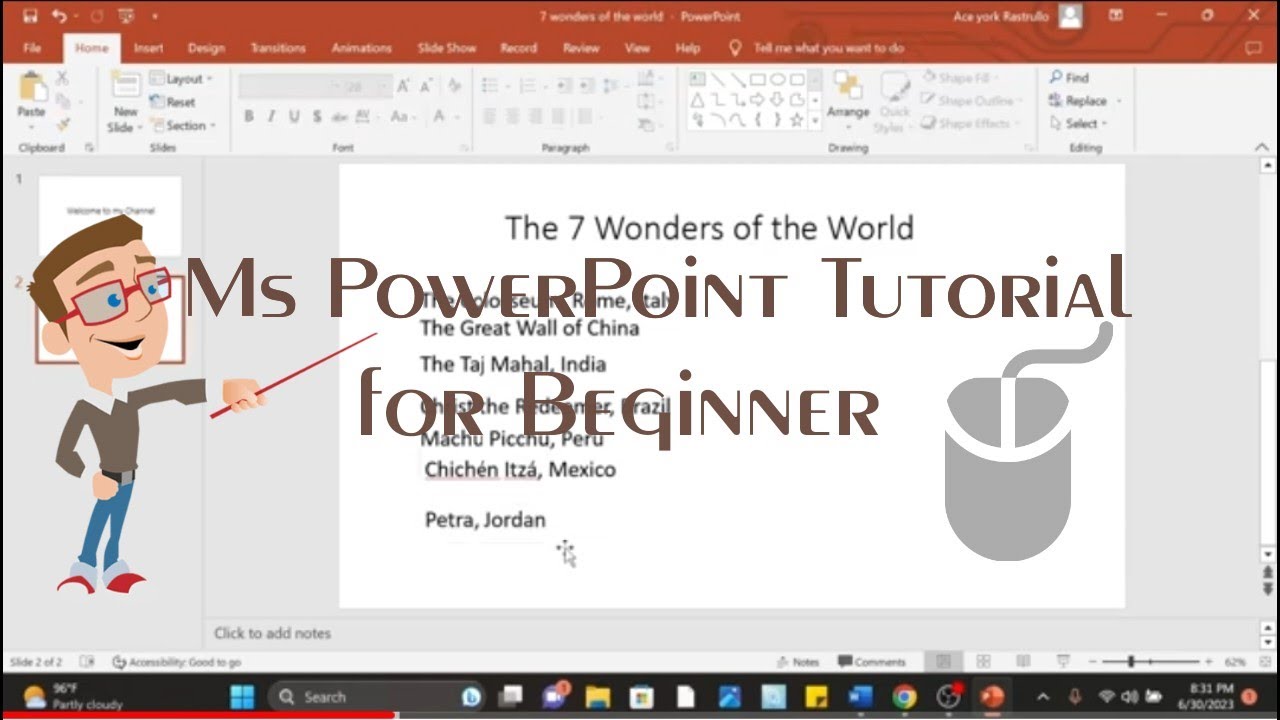1280x720 pixels.
Task: Click the Format Painter brush icon
Action: coord(62,124)
